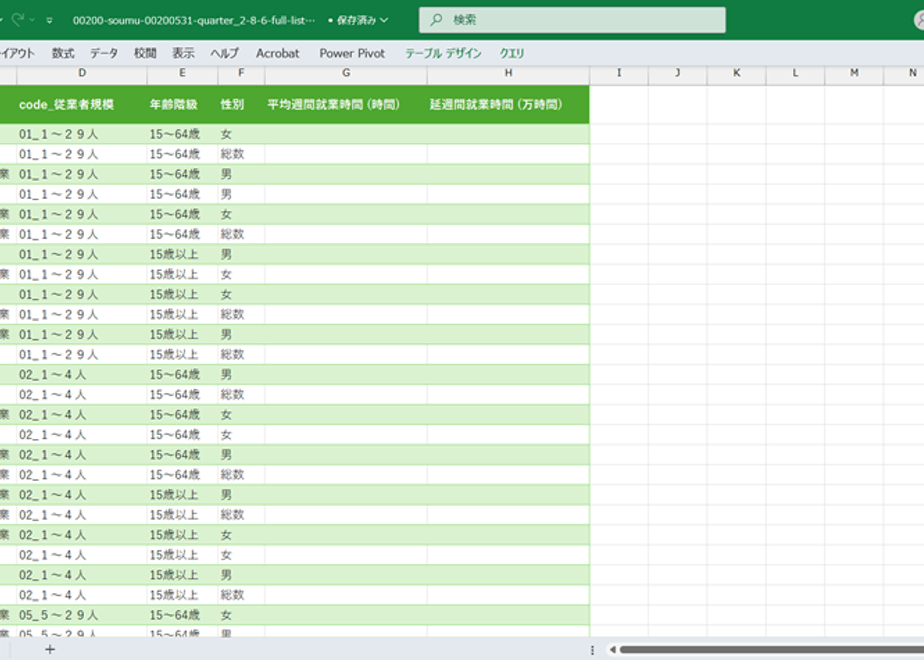Image resolution: width=924 pixels, height=660 pixels.
Task: Switch to the 校閲 tab
Action: pos(145,53)
